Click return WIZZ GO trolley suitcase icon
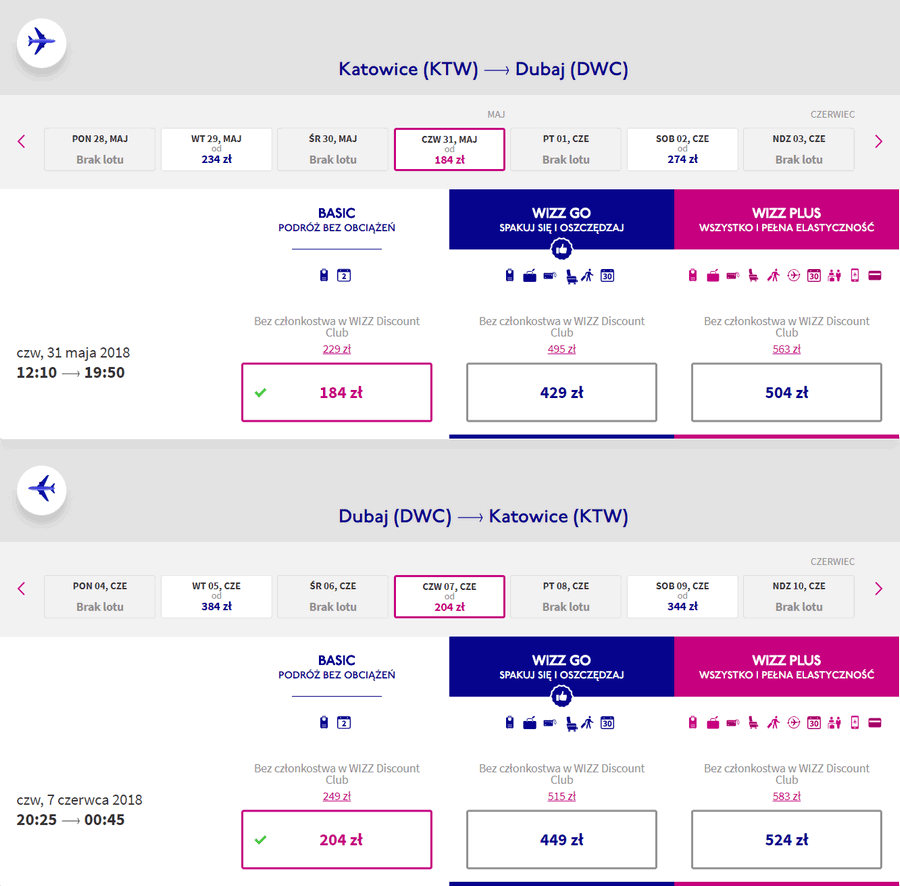900x886 pixels. coord(530,723)
